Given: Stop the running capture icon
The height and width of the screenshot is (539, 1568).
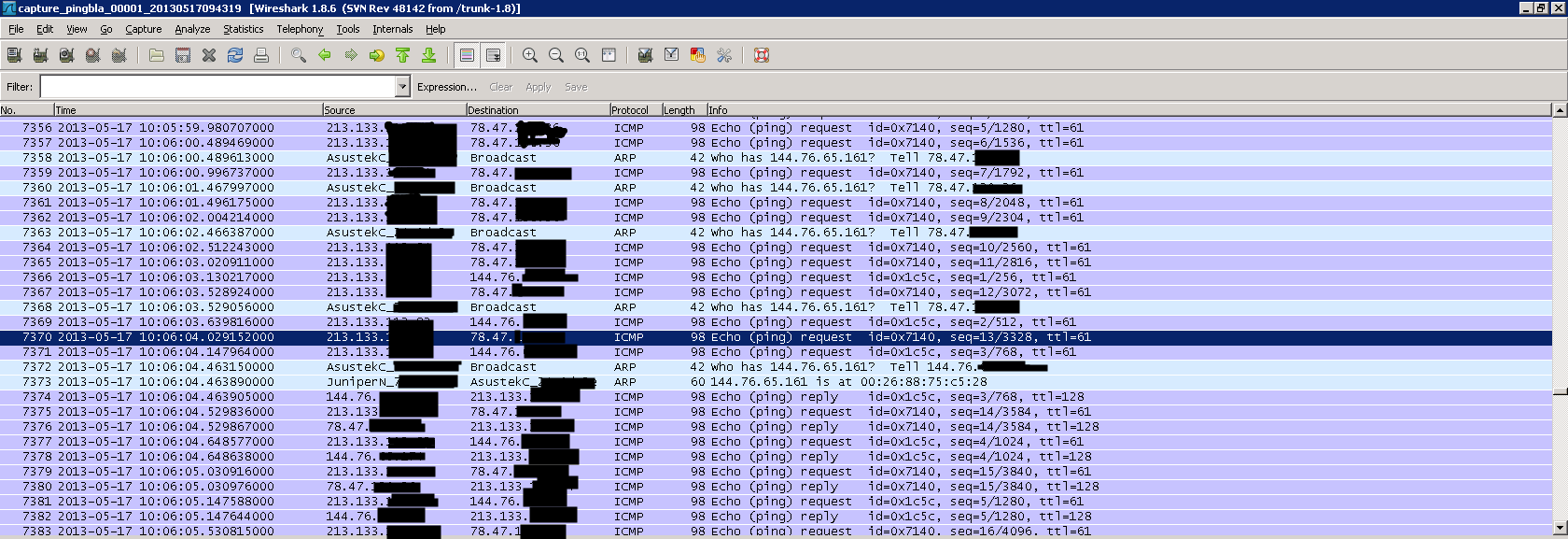Looking at the screenshot, I should [92, 56].
